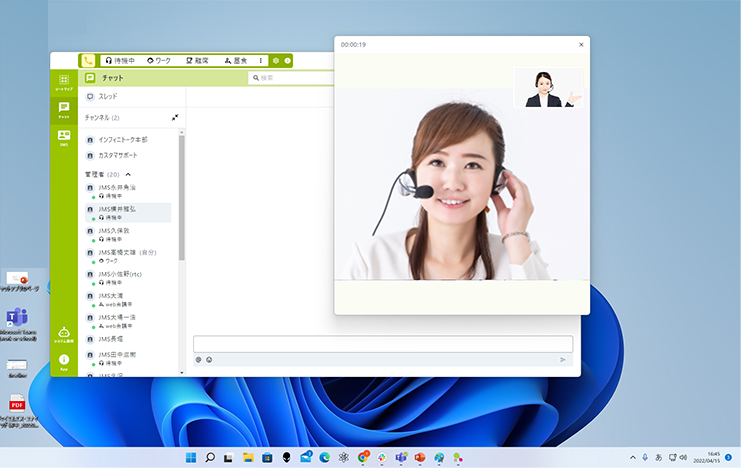This screenshot has width=744, height=469.
Task: Click the main video call image
Action: click(x=463, y=184)
